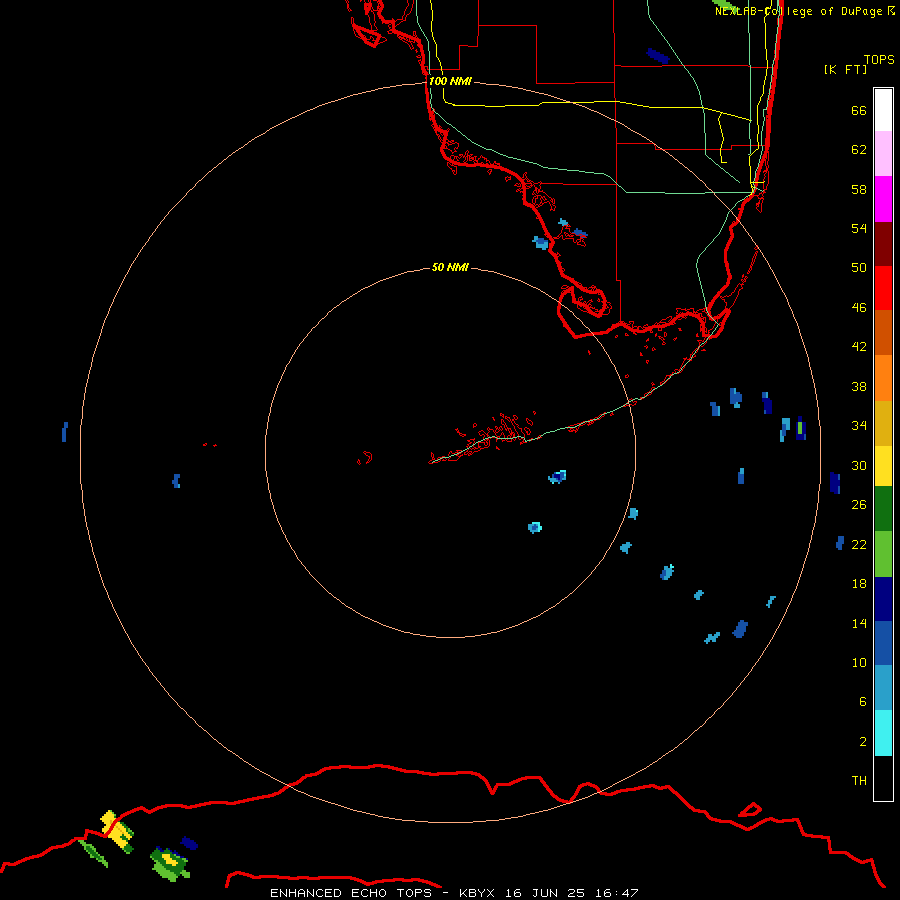Click the [K FT] units label

point(845,69)
